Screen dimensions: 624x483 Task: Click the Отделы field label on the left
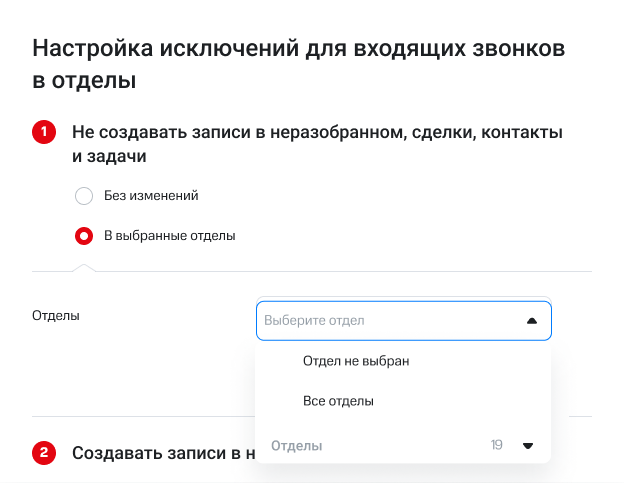click(x=56, y=315)
